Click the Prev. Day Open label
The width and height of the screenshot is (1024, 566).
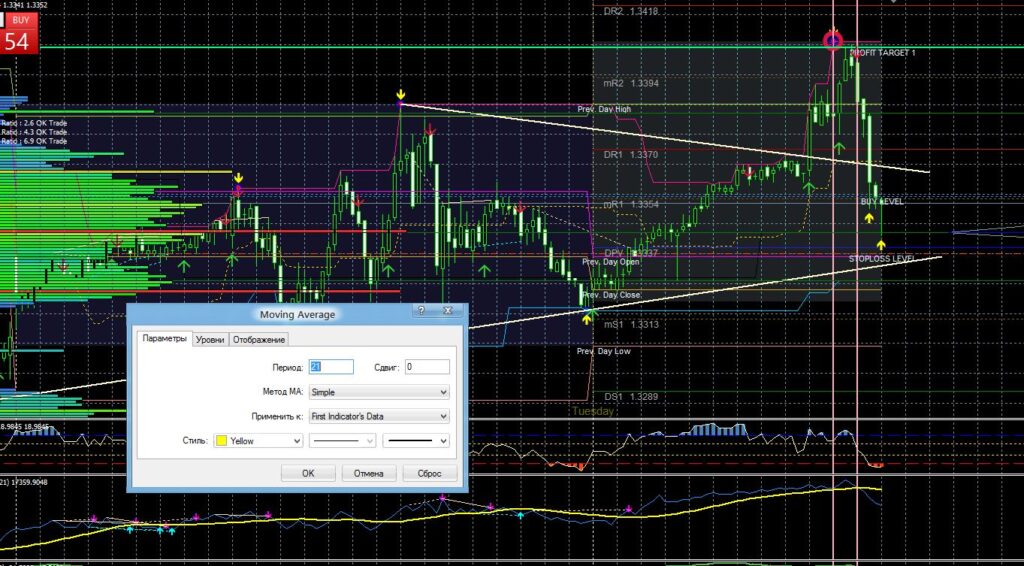[611, 262]
